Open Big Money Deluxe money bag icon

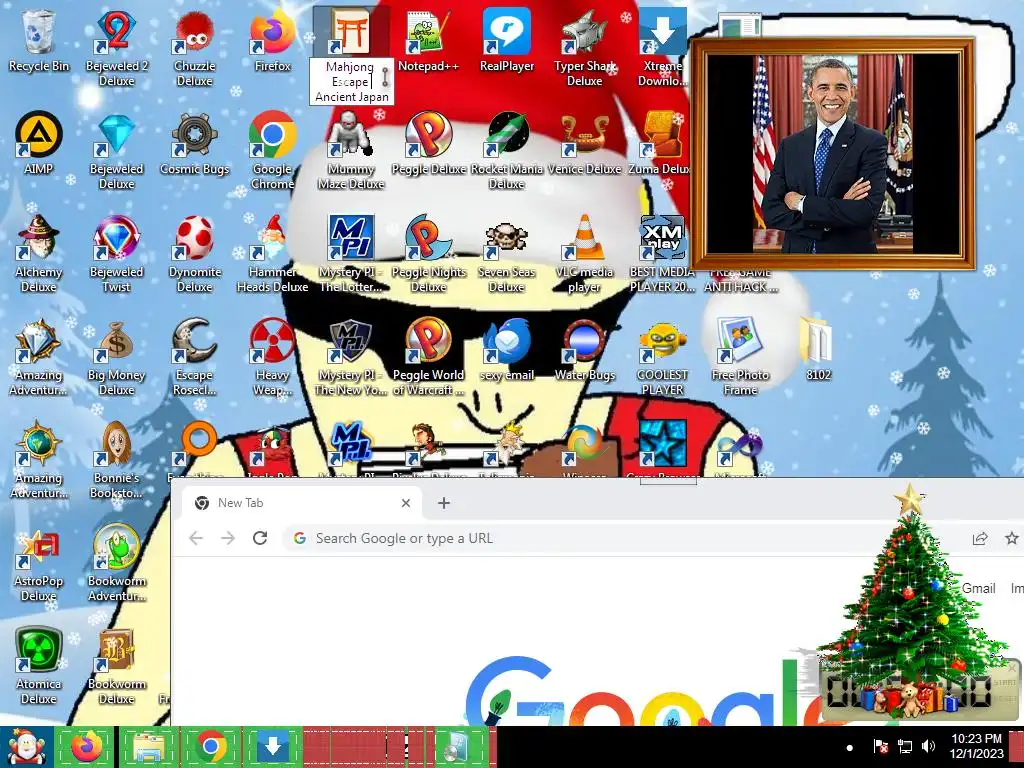[x=116, y=357]
